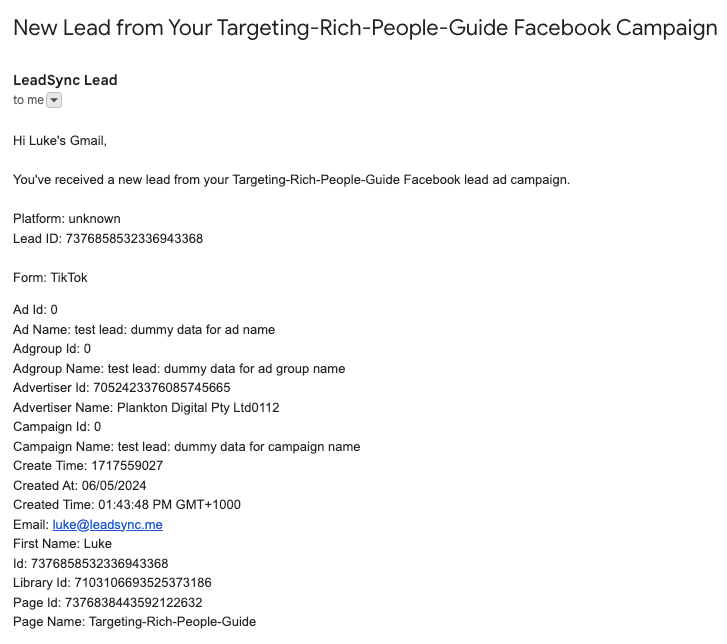Click the LeadSync Lead sender name
The height and width of the screenshot is (644, 727).
point(65,80)
